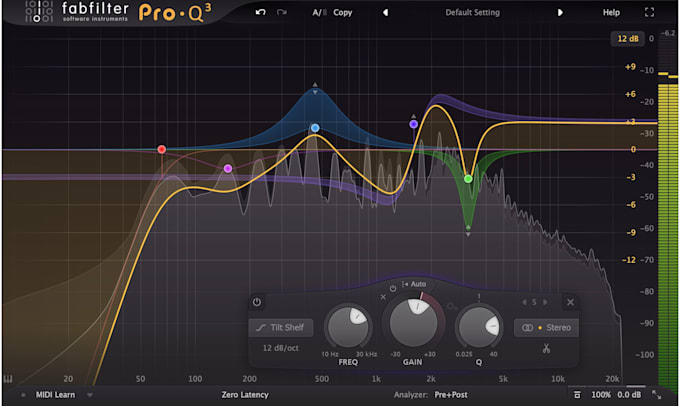The image size is (680, 406).
Task: Open the Help menu
Action: 611,13
